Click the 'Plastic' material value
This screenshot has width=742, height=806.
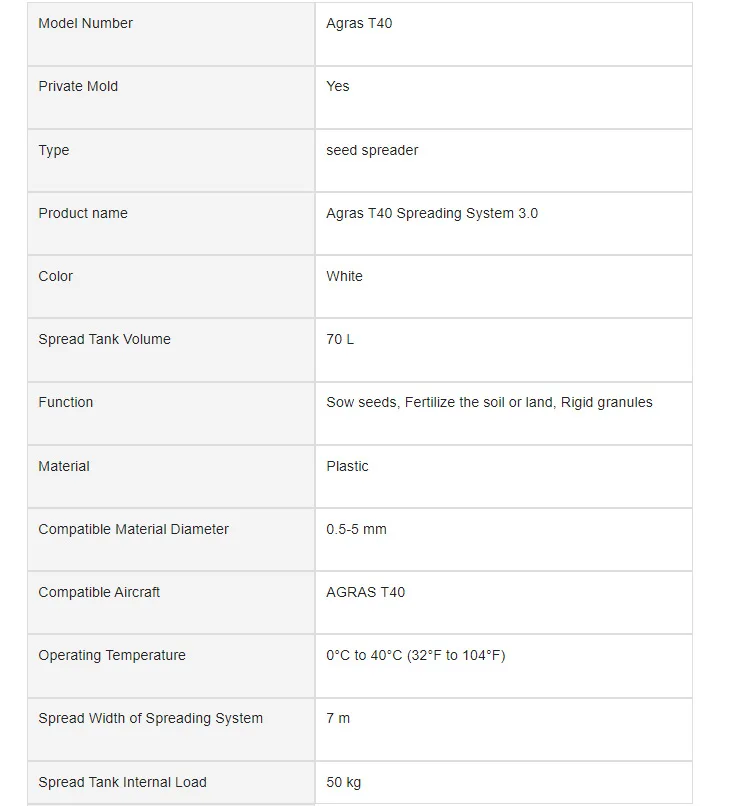click(347, 466)
